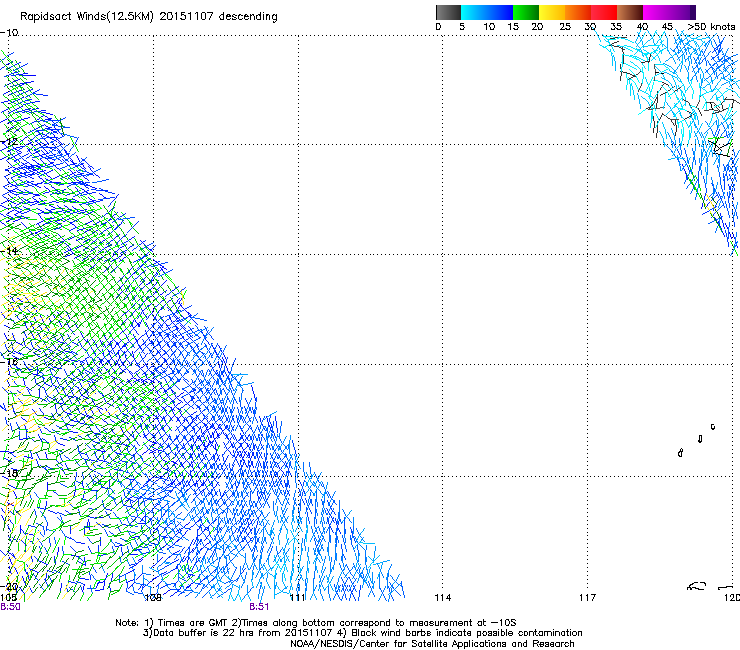Click the '>50 knots' legend label

coord(711,26)
